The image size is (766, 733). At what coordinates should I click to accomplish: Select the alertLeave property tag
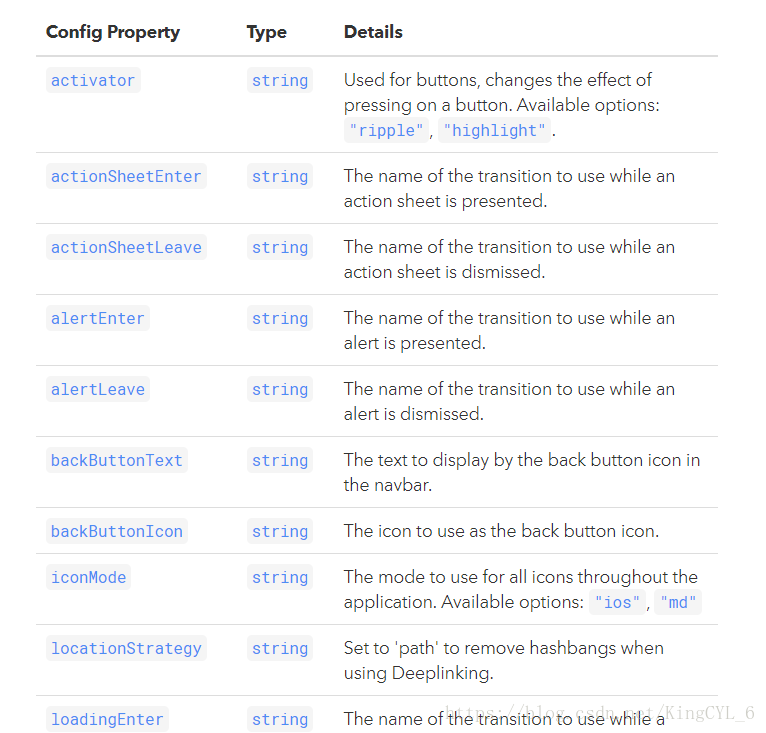point(98,389)
